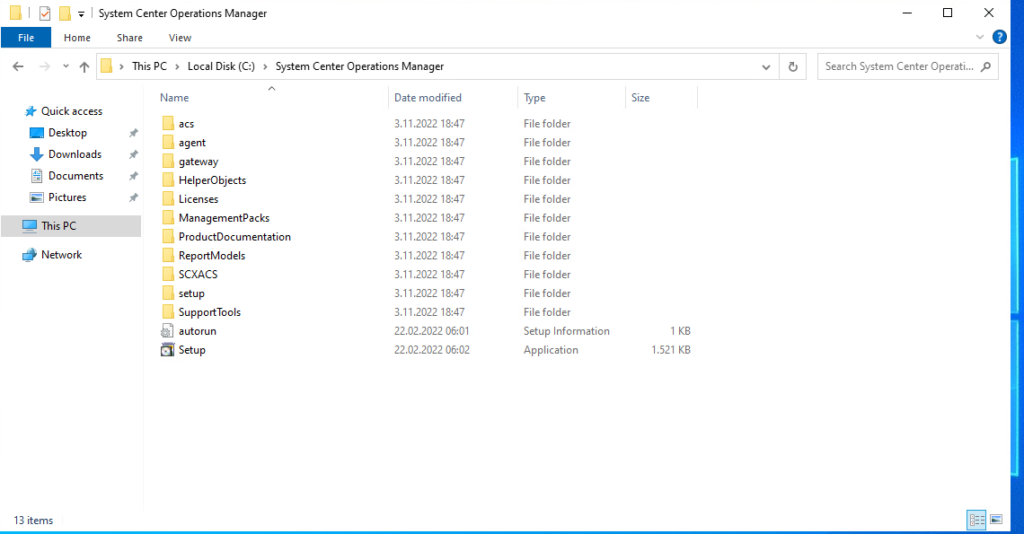Select the ManagementPacks folder icon
This screenshot has width=1024, height=534.
pyautogui.click(x=168, y=218)
